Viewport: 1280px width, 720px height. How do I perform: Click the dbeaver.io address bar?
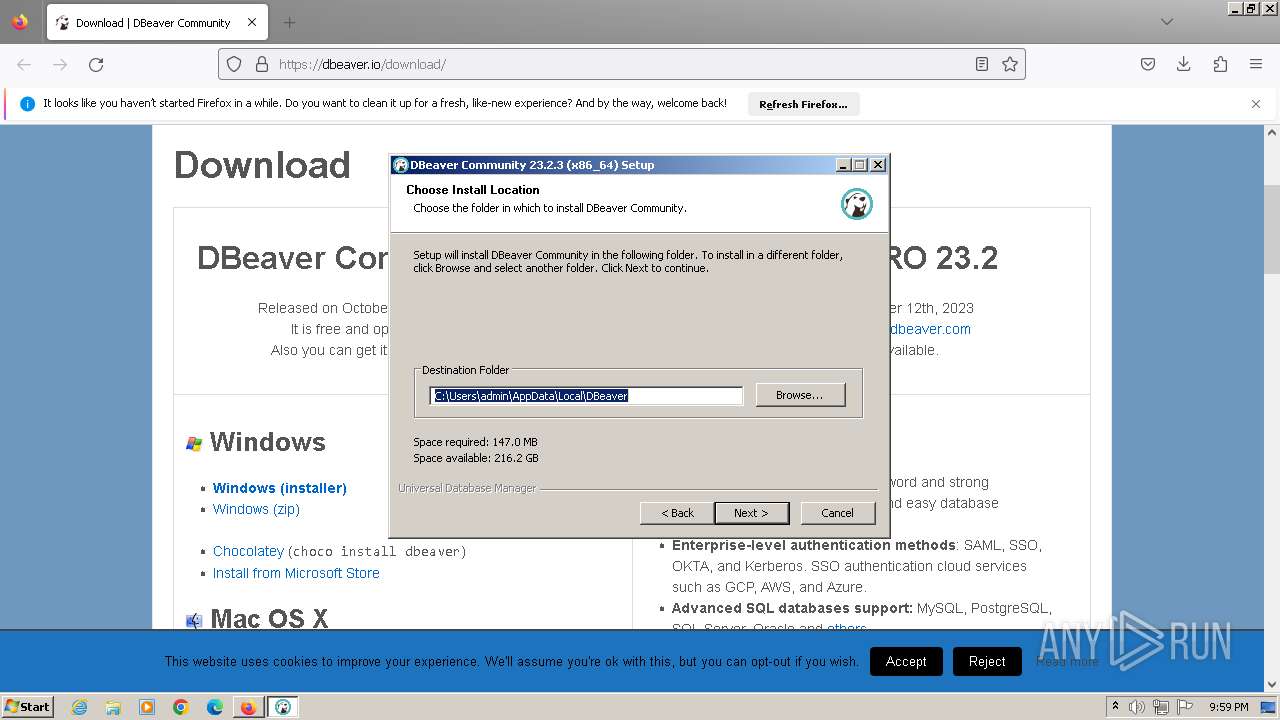tap(620, 64)
